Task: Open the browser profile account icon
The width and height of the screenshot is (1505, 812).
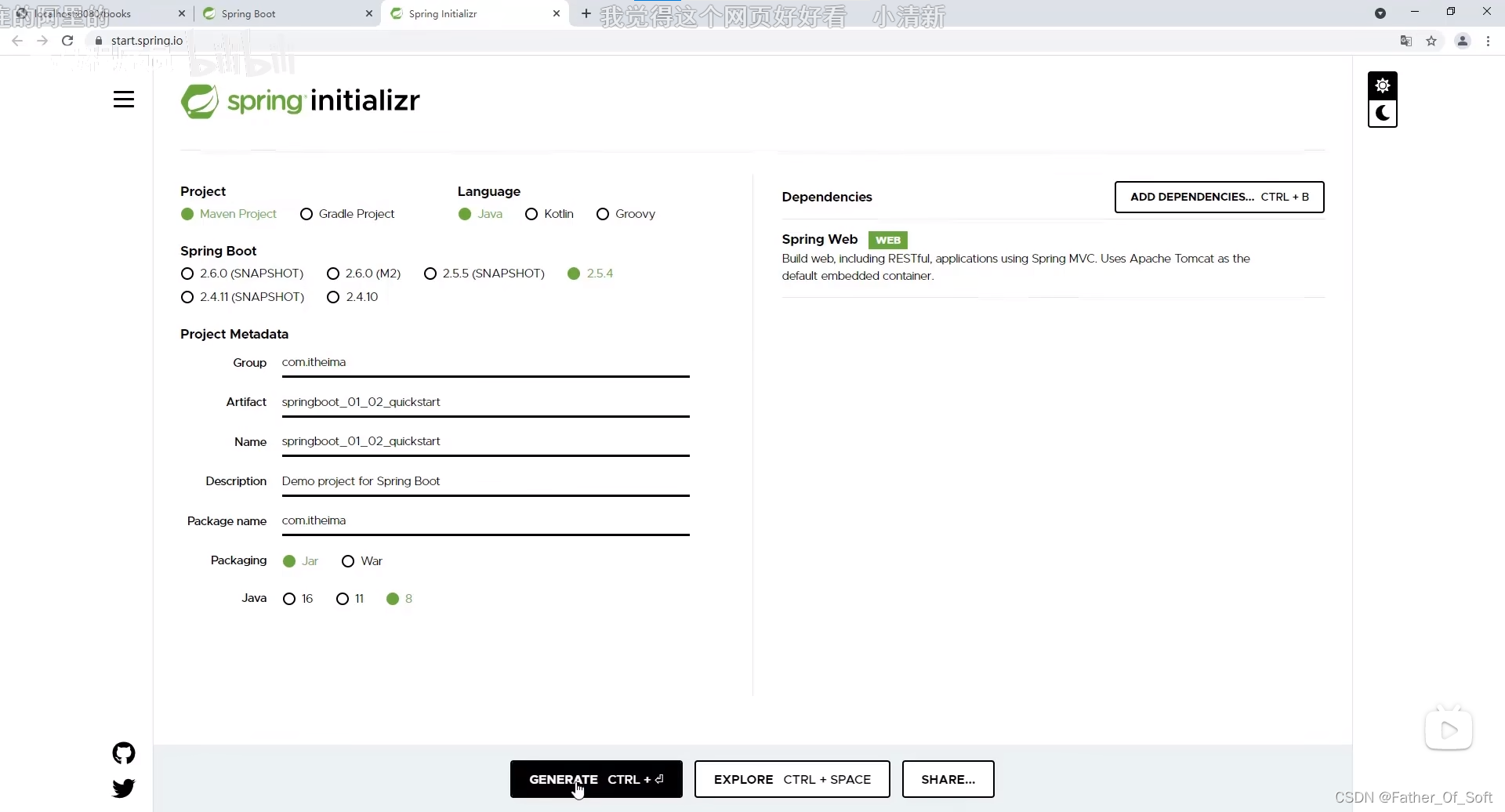Action: pyautogui.click(x=1463, y=41)
